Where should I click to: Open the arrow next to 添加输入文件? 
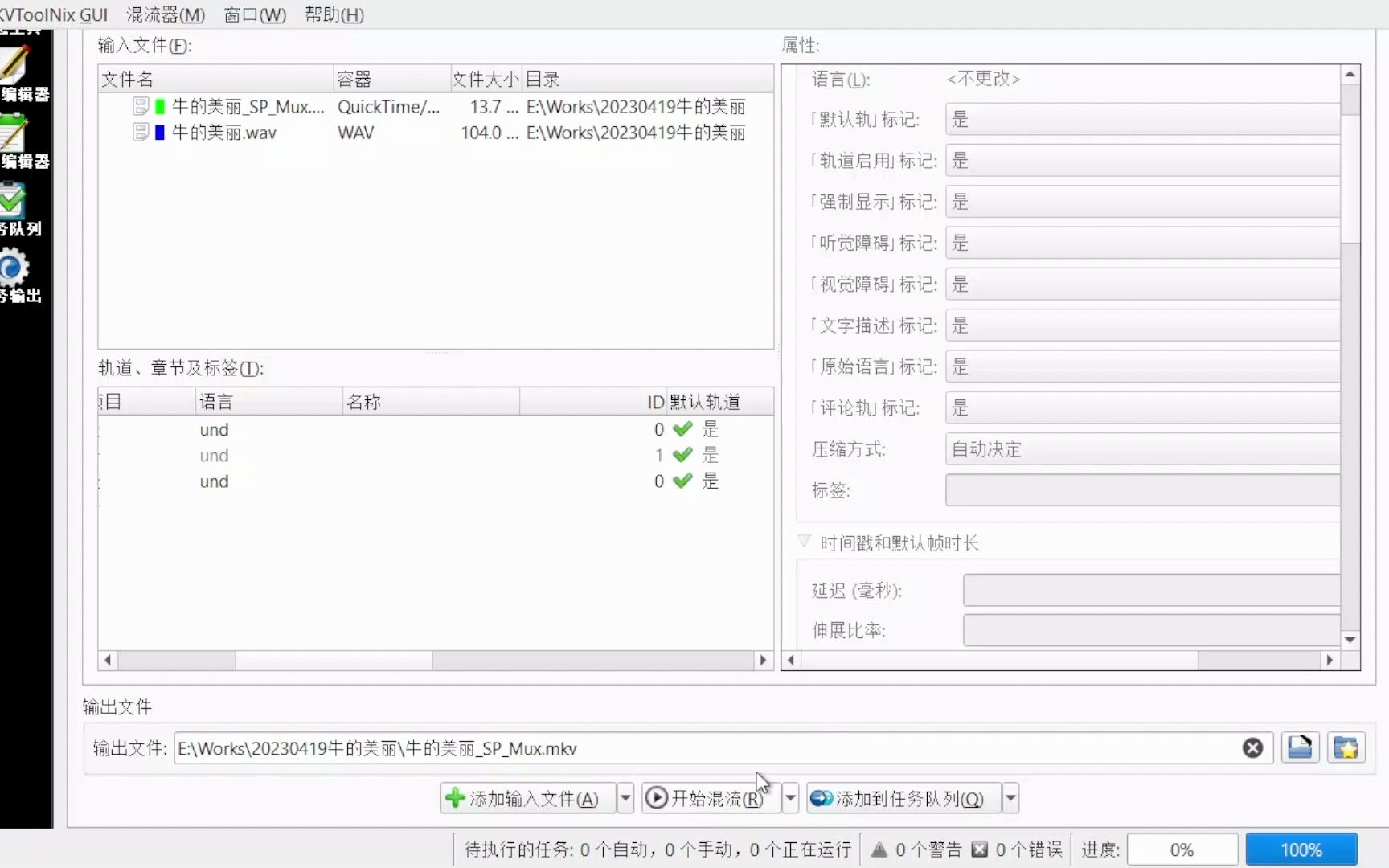[x=625, y=798]
